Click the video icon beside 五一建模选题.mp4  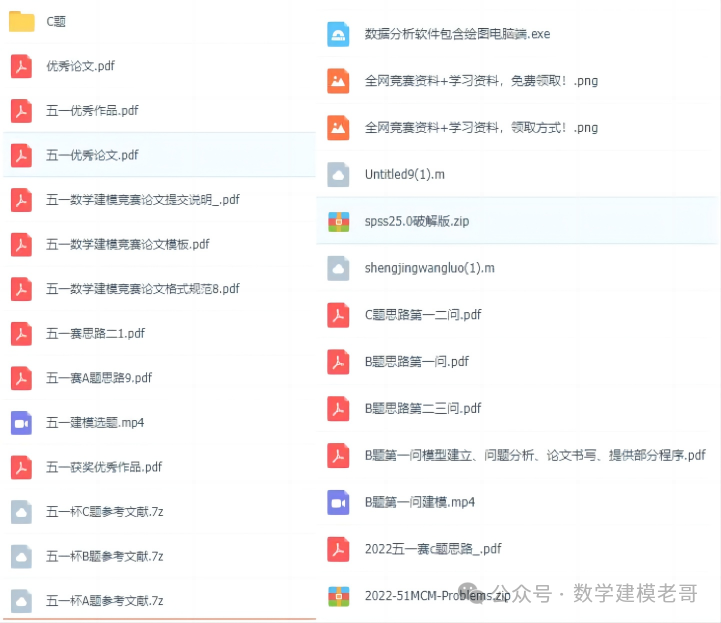[21, 423]
